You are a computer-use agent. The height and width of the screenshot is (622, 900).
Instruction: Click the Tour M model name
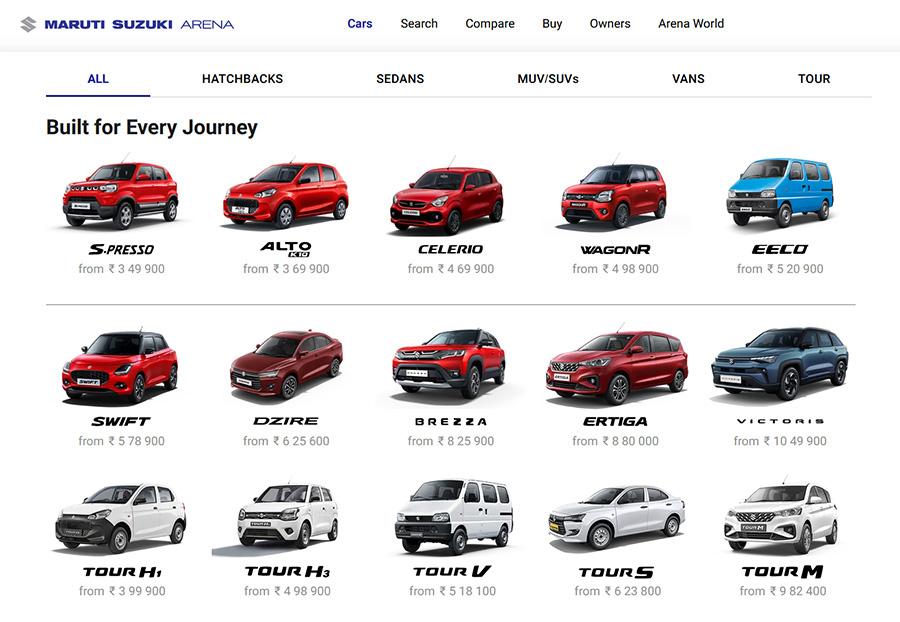tap(782, 572)
